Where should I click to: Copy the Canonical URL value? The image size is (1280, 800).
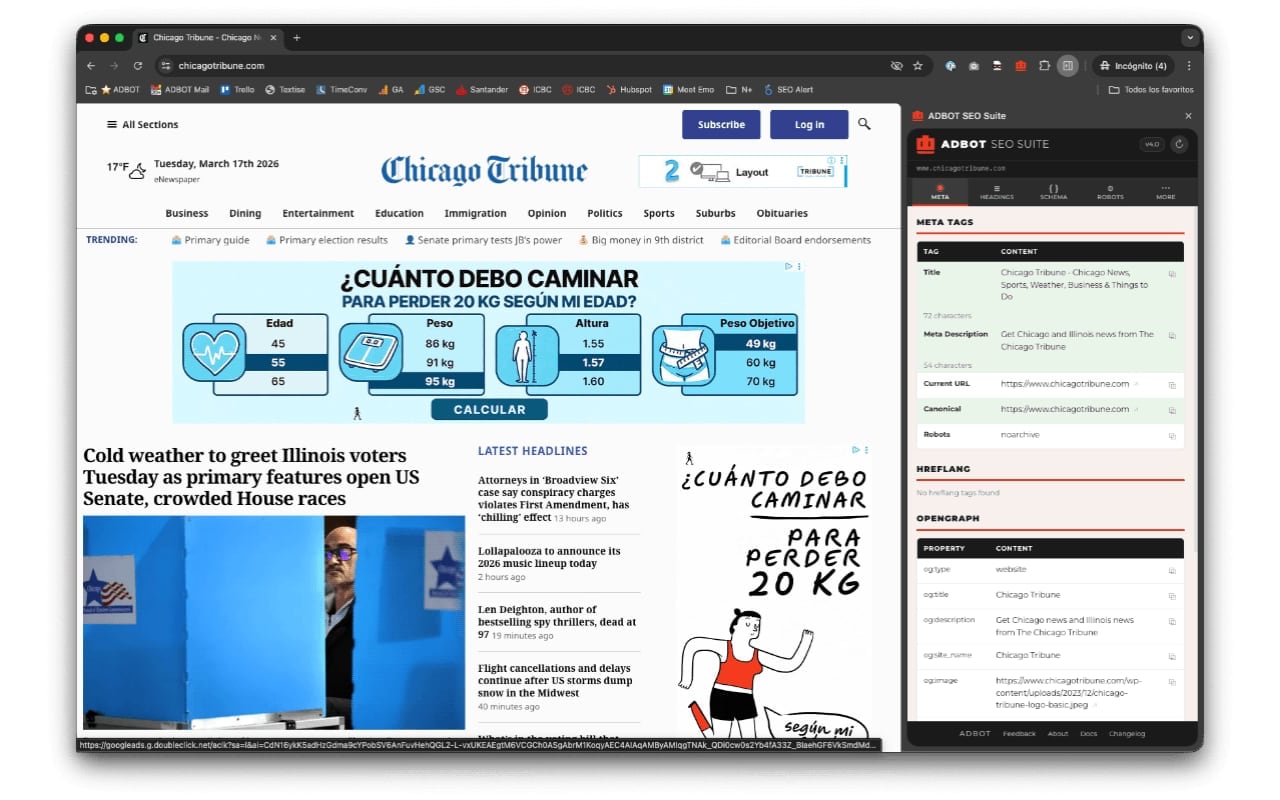click(1172, 410)
